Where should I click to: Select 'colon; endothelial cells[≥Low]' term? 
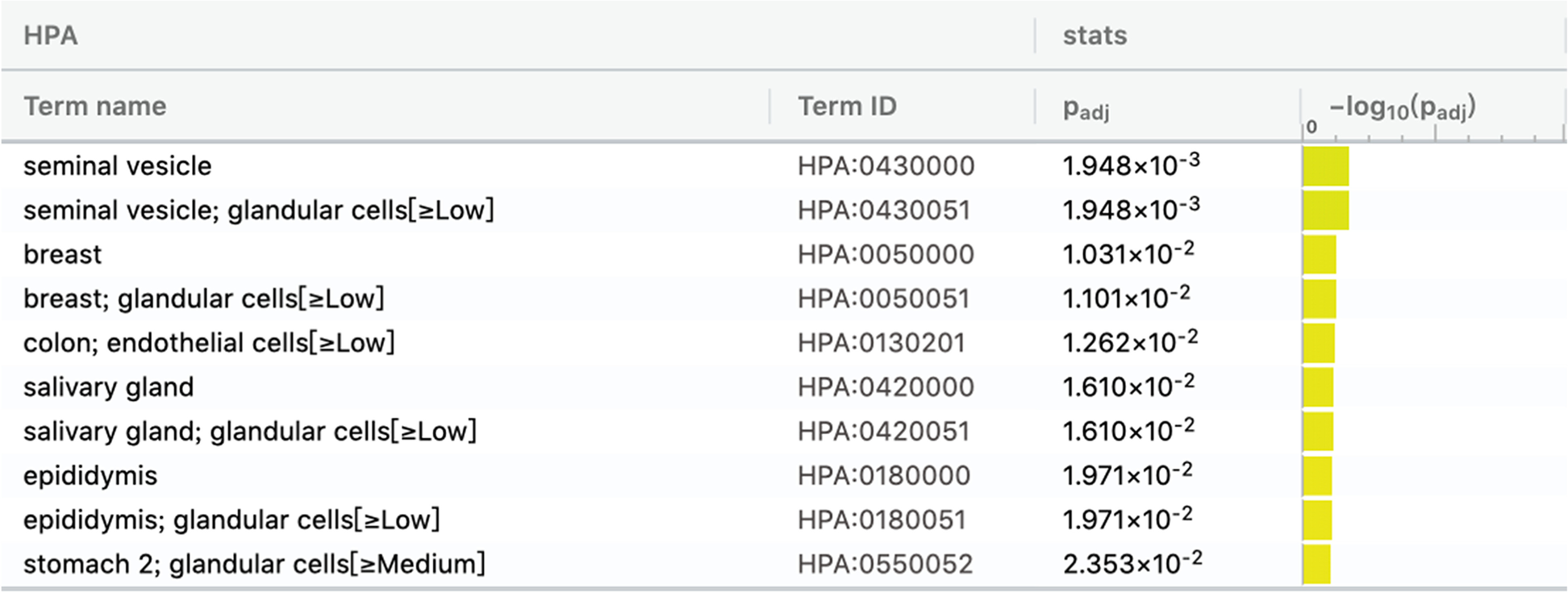click(x=209, y=343)
